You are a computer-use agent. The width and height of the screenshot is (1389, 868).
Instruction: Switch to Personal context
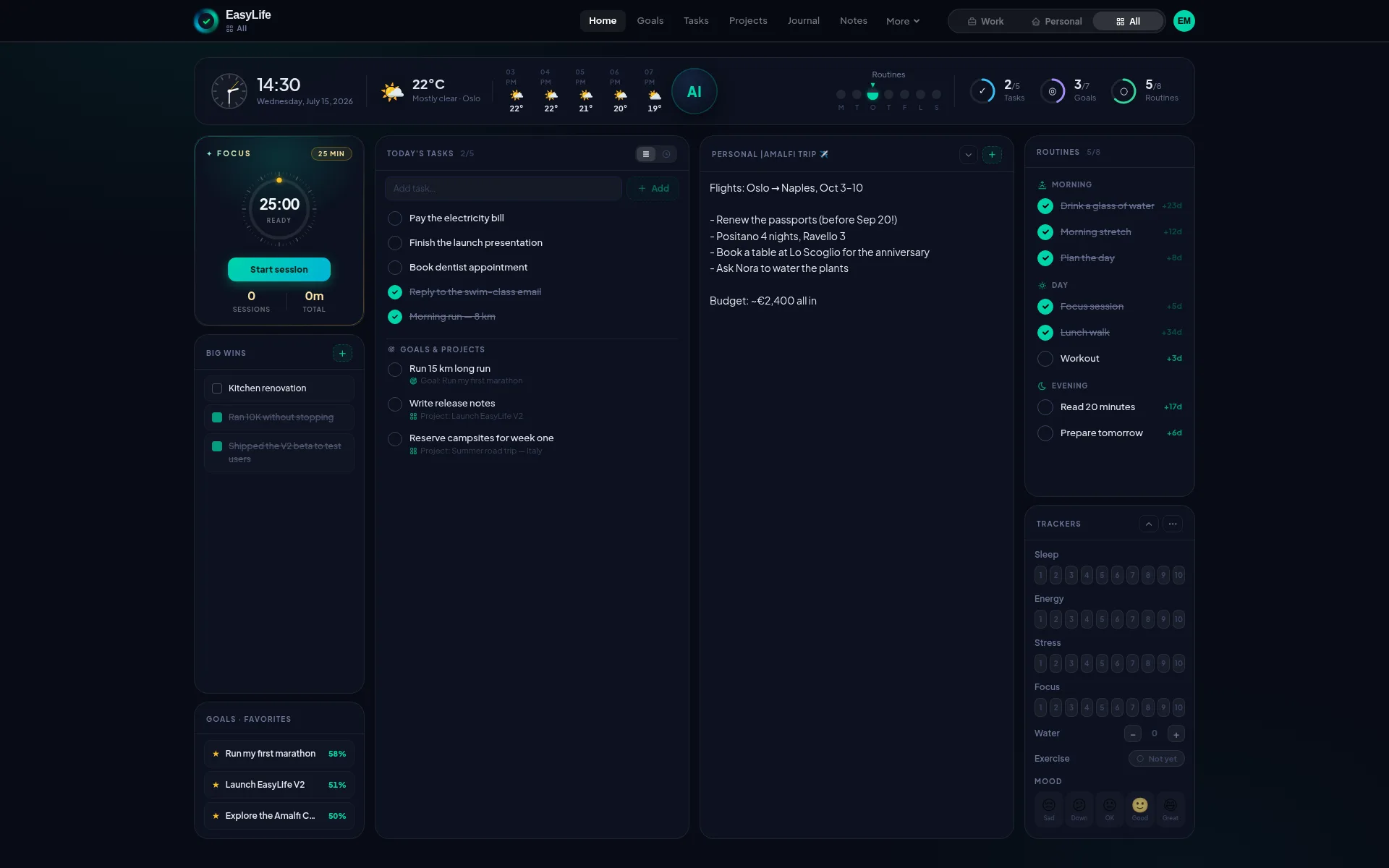tap(1057, 21)
